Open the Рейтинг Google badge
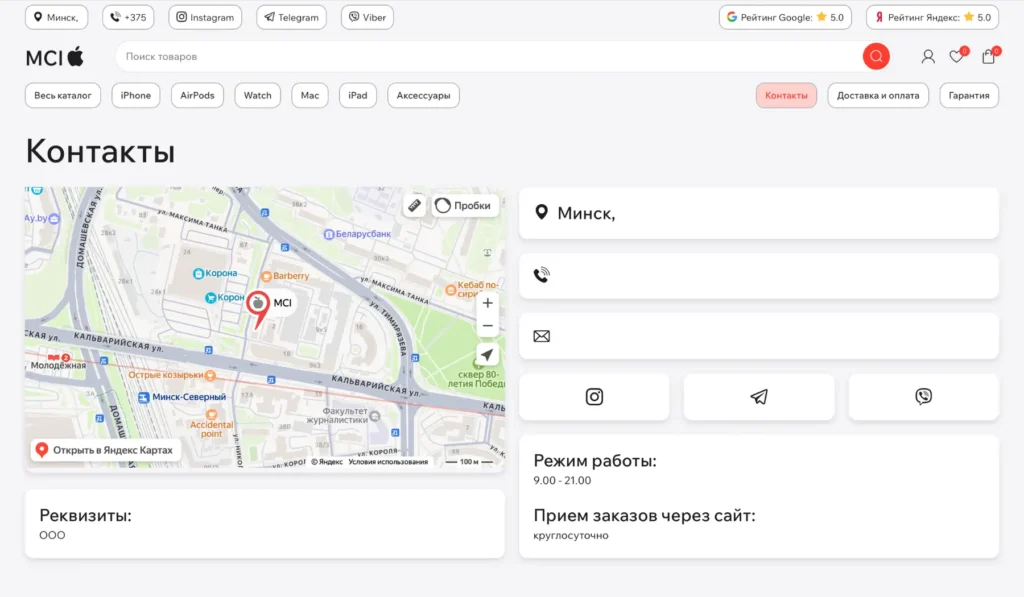This screenshot has width=1024, height=597. (785, 17)
